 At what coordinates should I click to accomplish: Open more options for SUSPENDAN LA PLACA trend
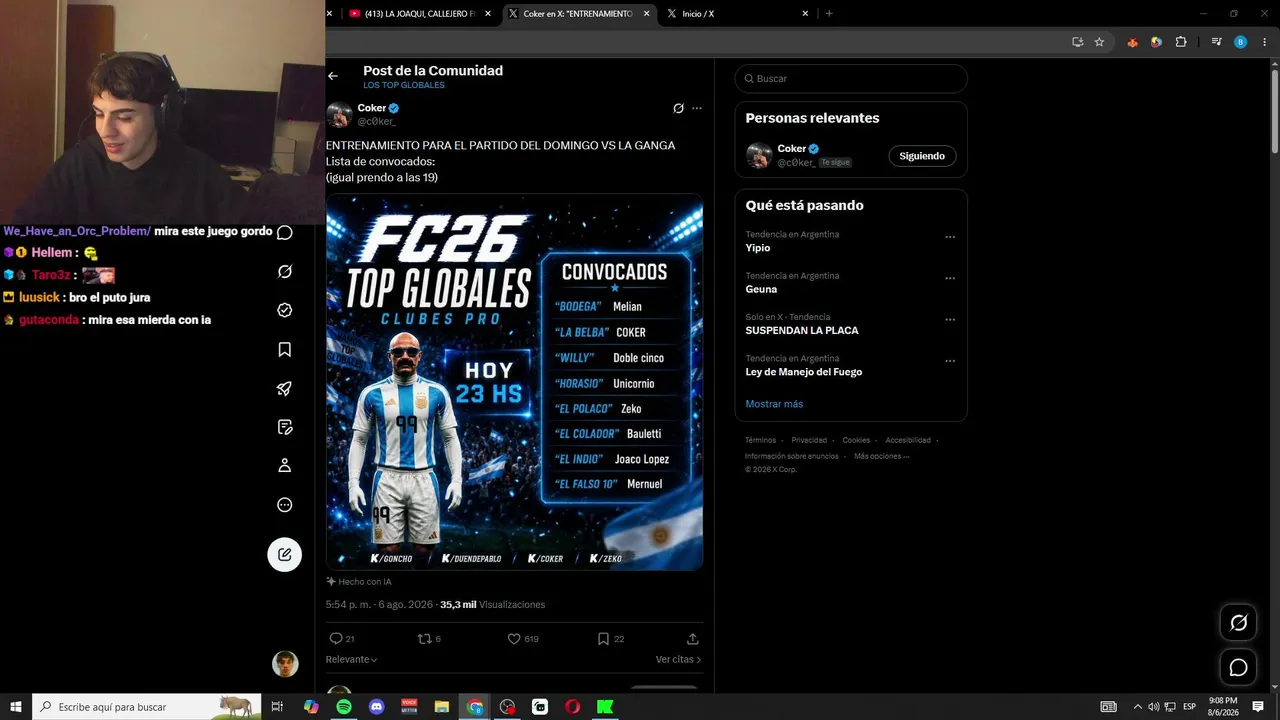[x=950, y=320]
